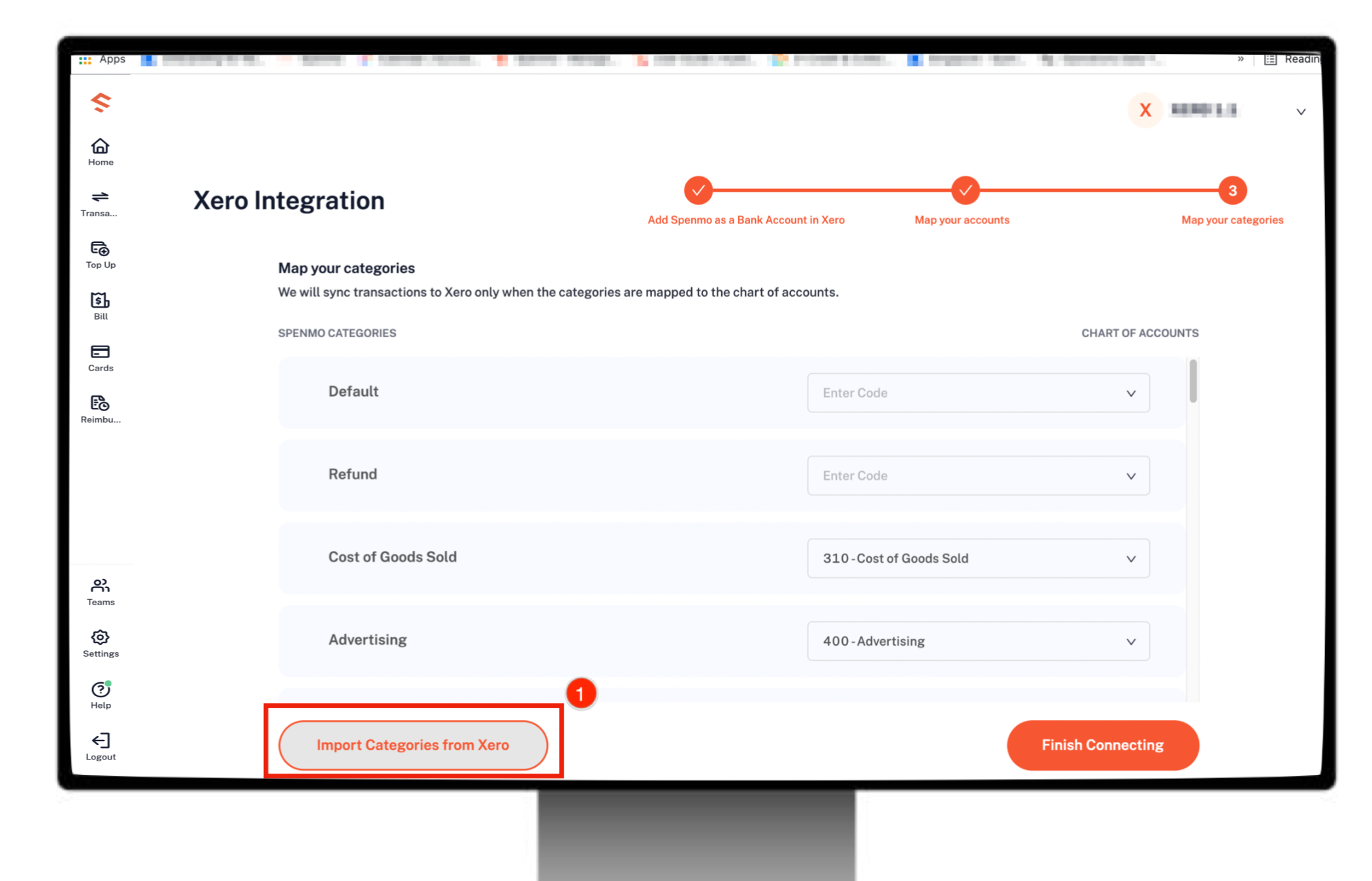Image resolution: width=1372 pixels, height=881 pixels.
Task: Click the 'Refund' category row label
Action: (353, 474)
